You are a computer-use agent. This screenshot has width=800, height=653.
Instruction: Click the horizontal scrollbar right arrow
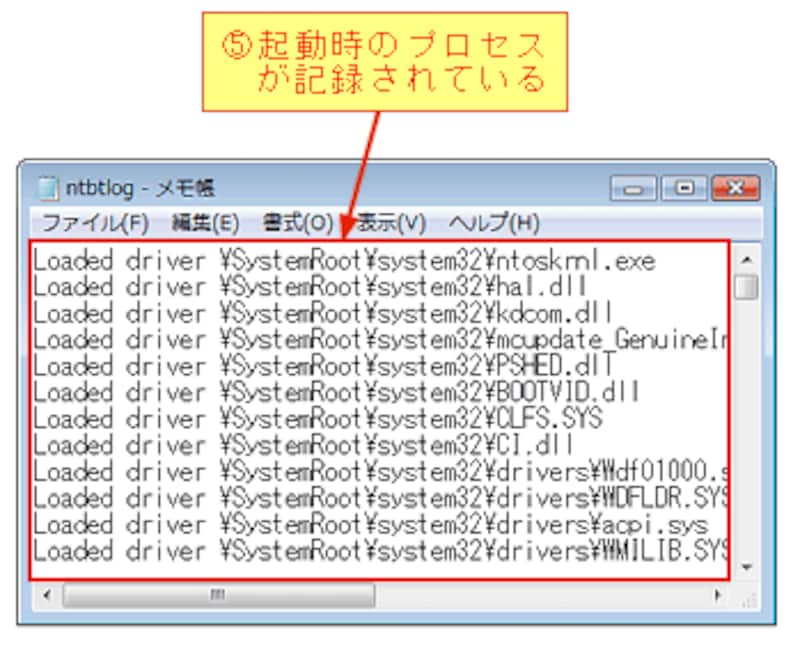718,595
